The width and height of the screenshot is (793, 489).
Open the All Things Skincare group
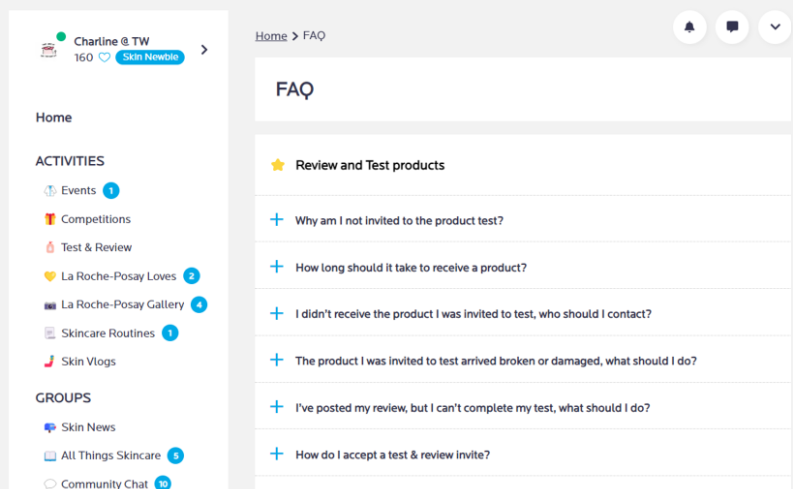[x=110, y=455]
